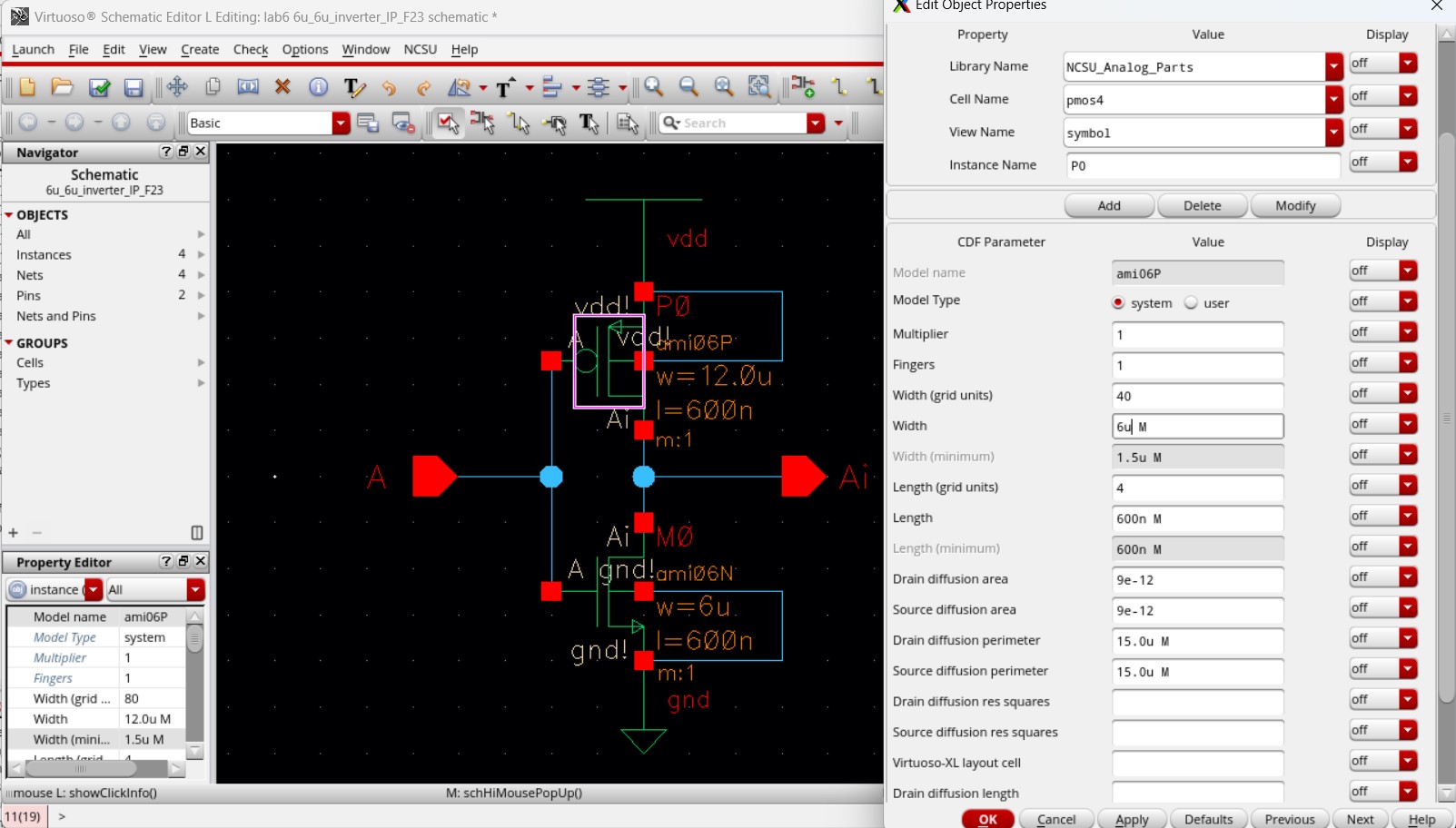This screenshot has width=1456, height=828.
Task: Click the Move (four-arrow) tool icon
Action: (x=177, y=86)
